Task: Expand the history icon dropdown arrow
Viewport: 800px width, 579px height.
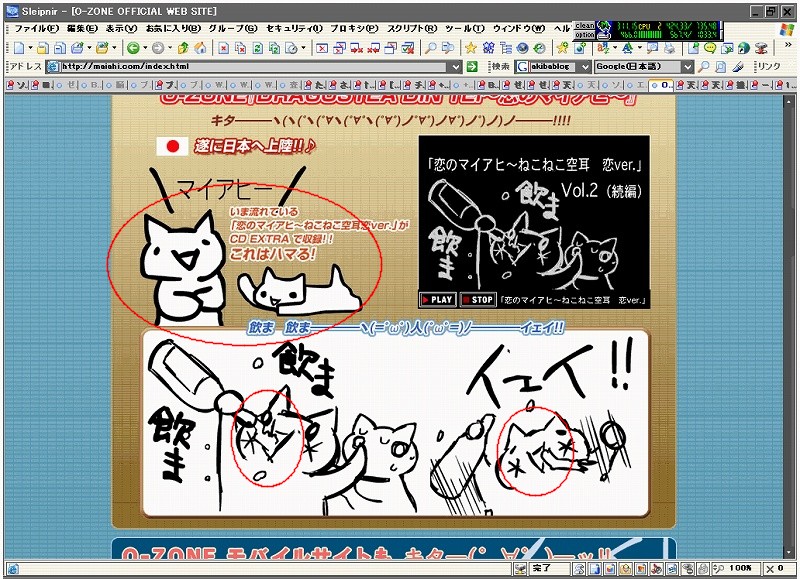Action: pos(303,48)
